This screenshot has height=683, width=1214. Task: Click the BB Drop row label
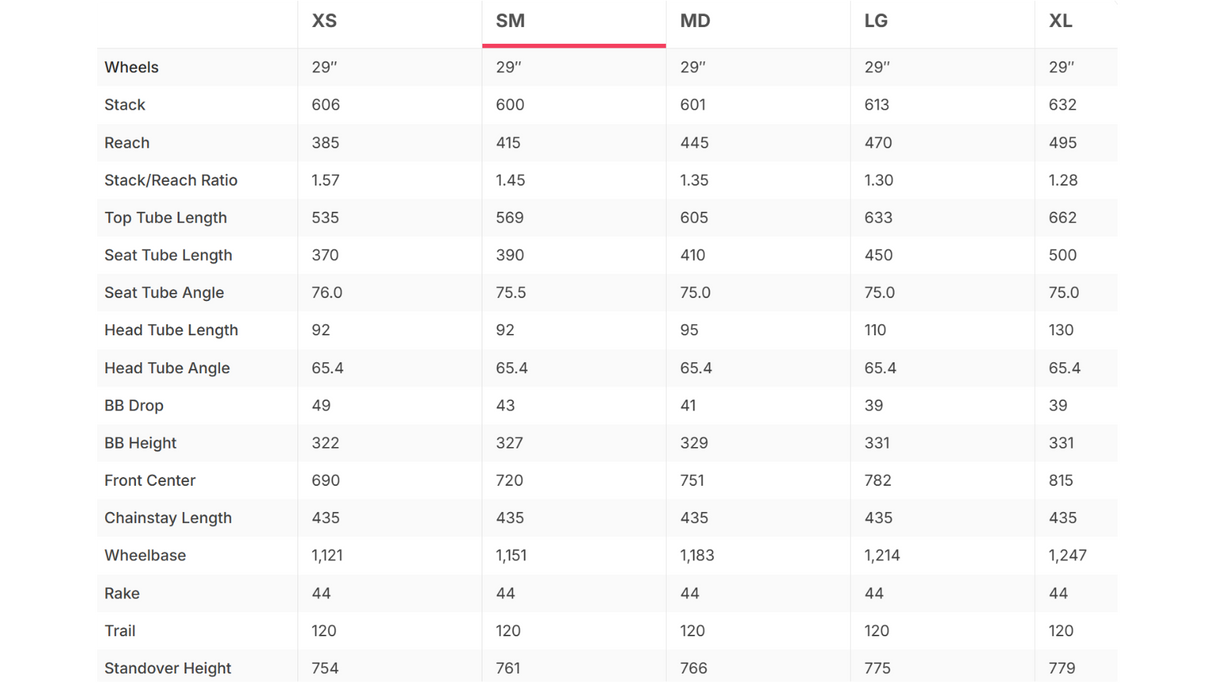pyautogui.click(x=134, y=405)
